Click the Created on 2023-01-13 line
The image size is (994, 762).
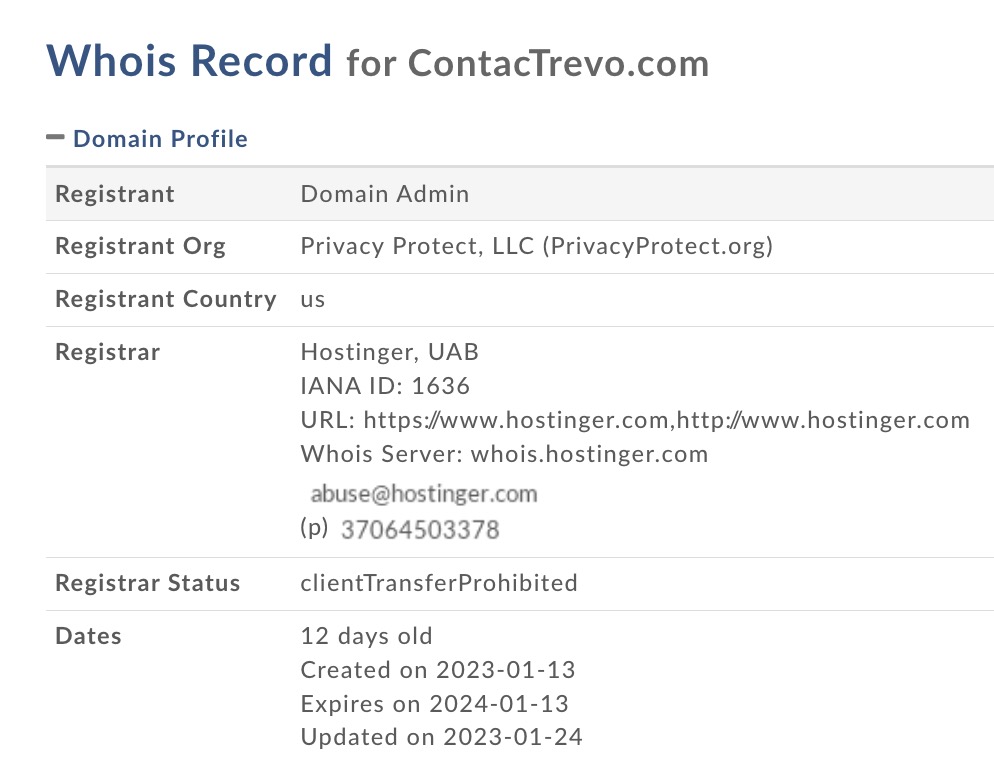[x=438, y=670]
